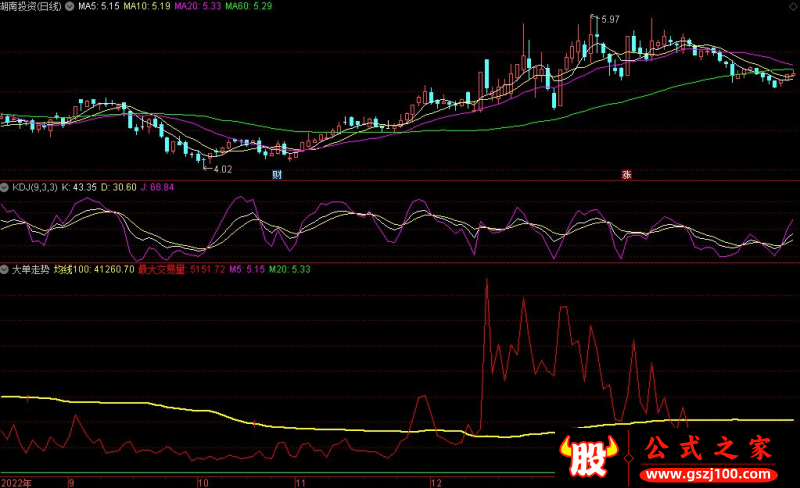Click the 2022年 timeline label
800x488 pixels.
point(16,483)
